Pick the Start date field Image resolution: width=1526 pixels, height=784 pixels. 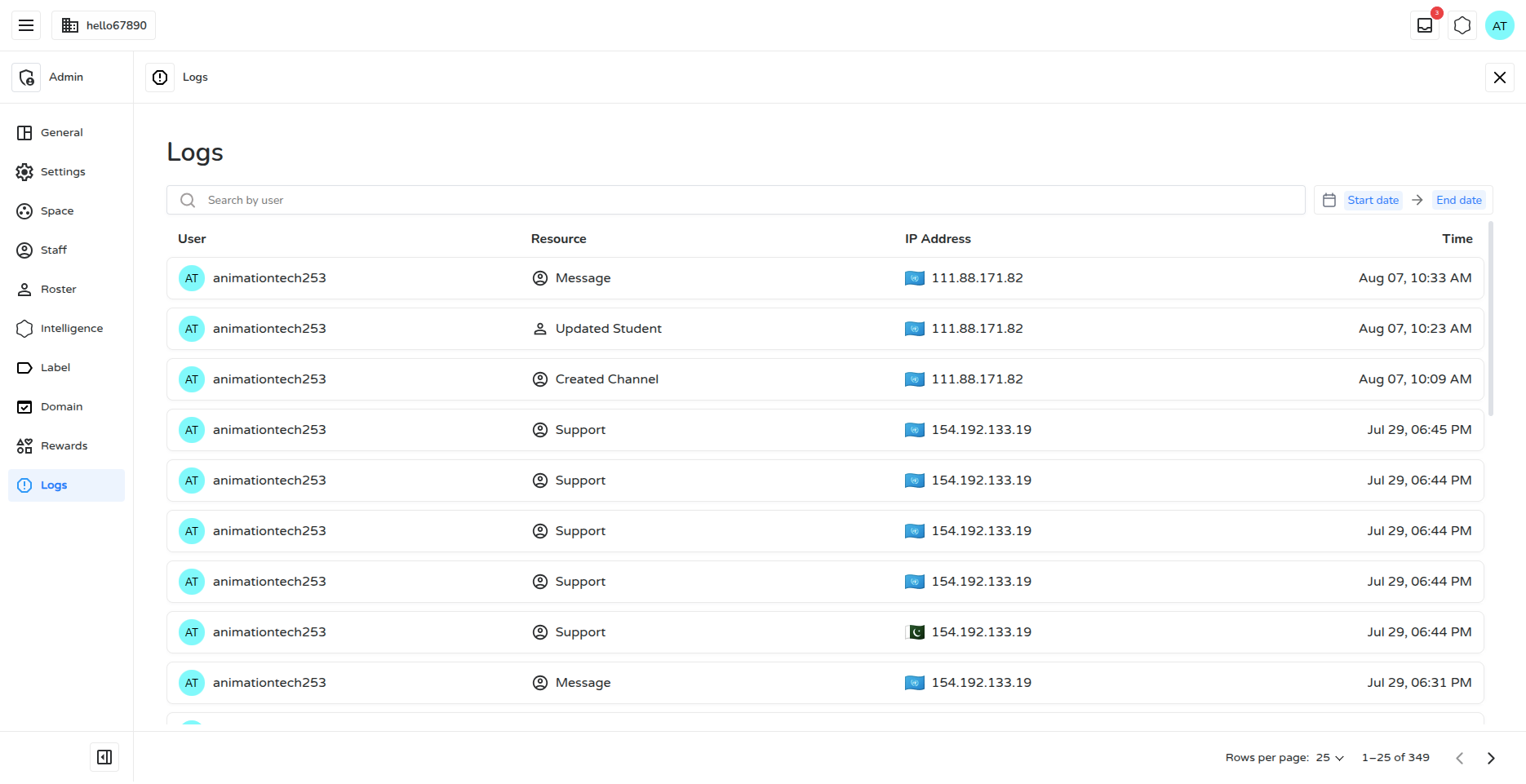click(x=1373, y=200)
